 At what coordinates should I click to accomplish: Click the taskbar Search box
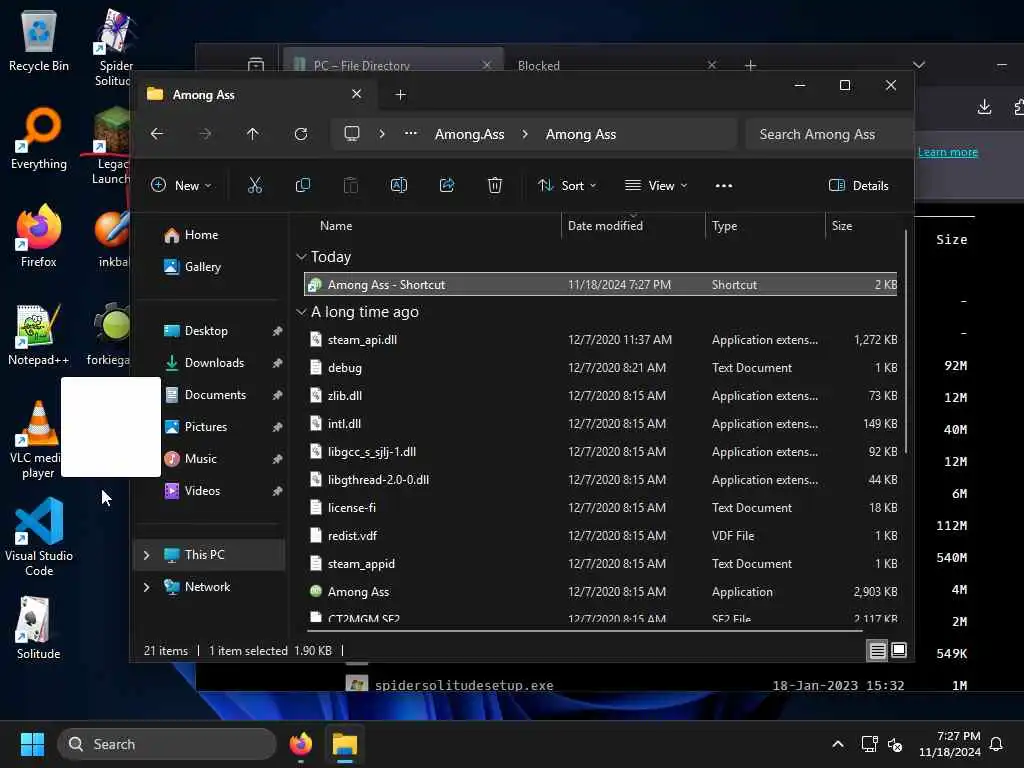[x=167, y=744]
